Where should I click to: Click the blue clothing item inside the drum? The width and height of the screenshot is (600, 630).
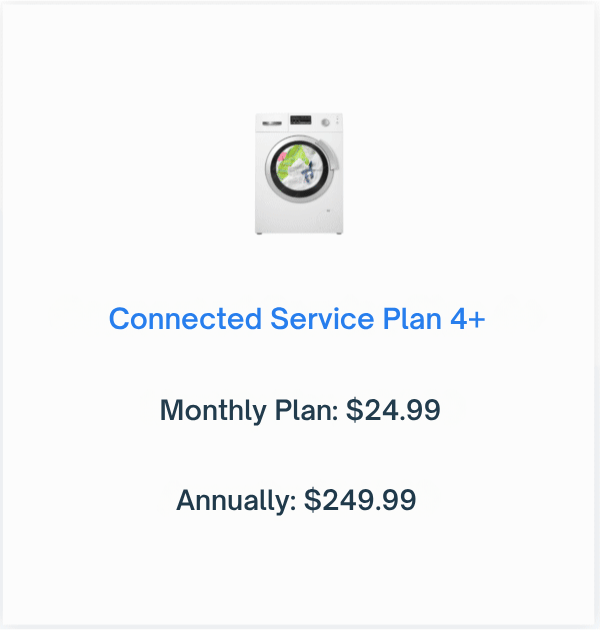(308, 172)
